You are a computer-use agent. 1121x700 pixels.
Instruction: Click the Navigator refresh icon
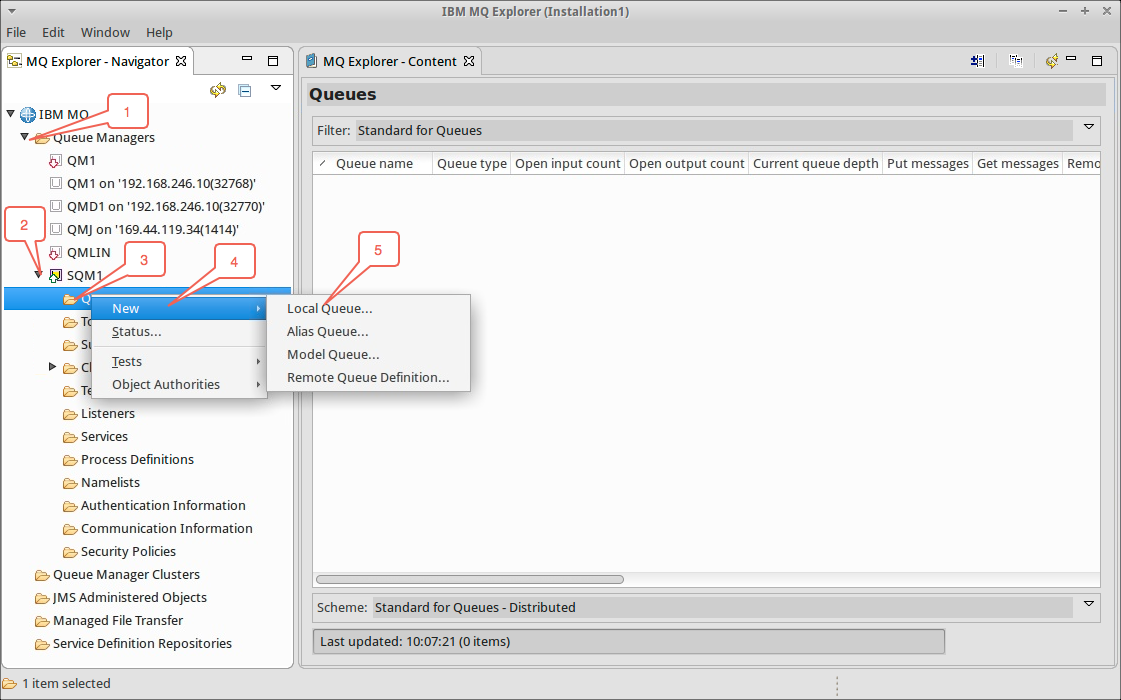pos(217,90)
